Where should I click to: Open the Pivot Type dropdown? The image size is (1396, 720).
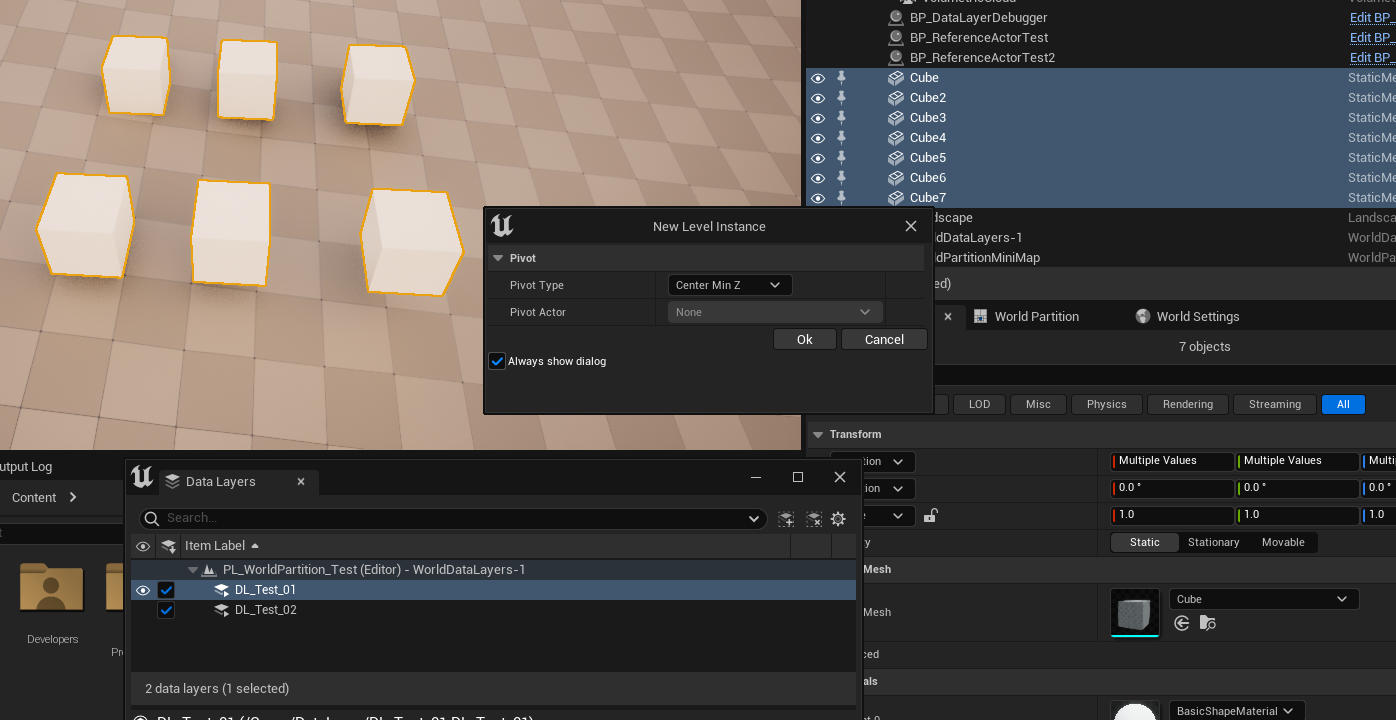[730, 285]
